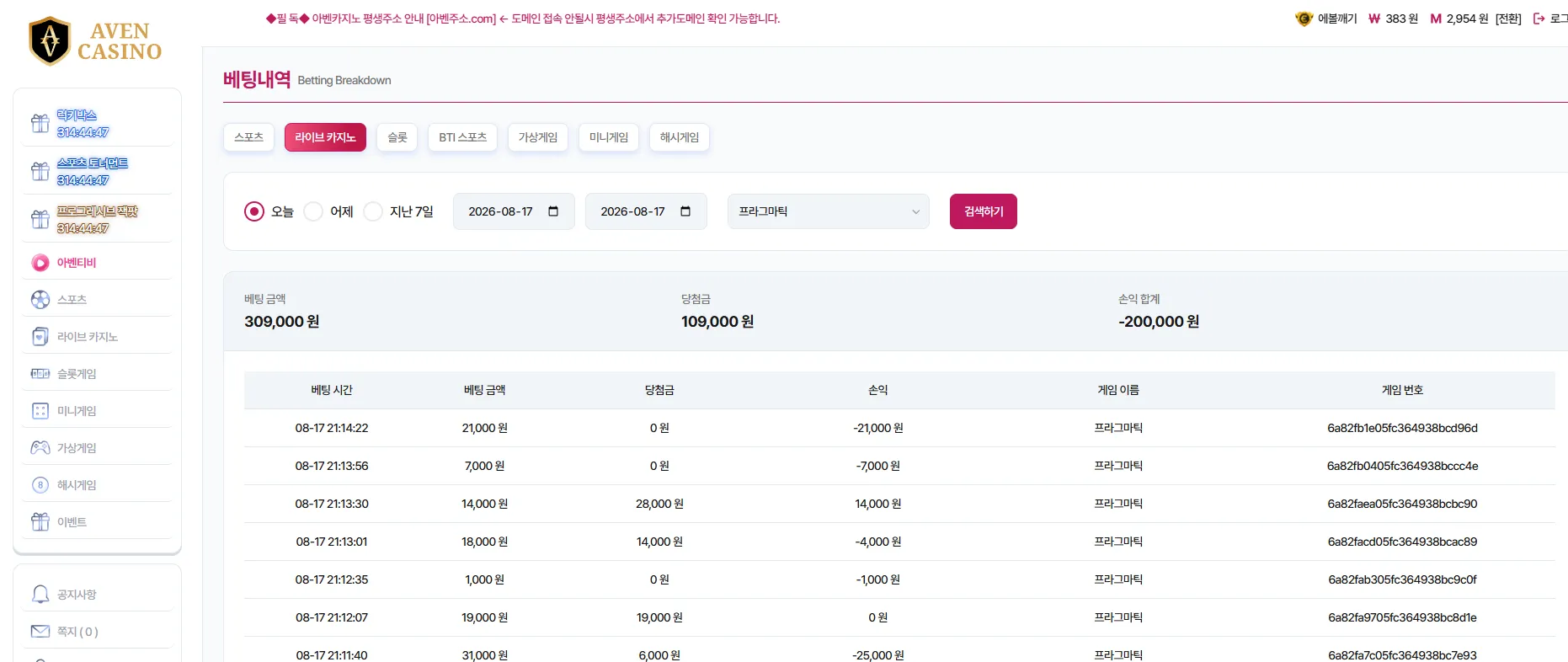Select the 오늘 radio button
The width and height of the screenshot is (1568, 662).
coord(254,211)
